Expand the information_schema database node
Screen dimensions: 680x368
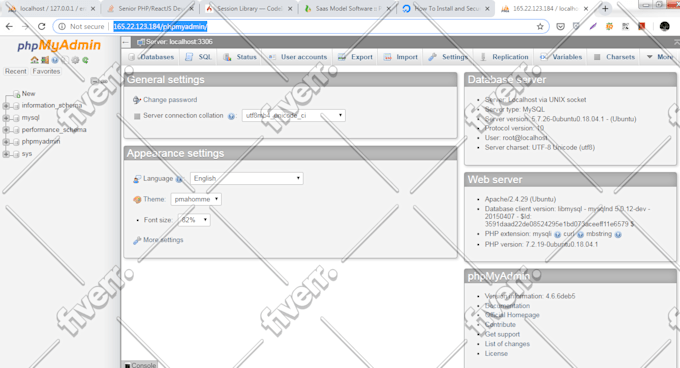pos(6,106)
